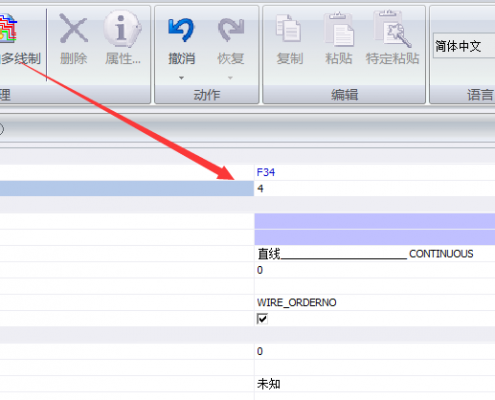This screenshot has height=400, width=495.
Task: Click the second purple color swatch row
Action: [375, 238]
